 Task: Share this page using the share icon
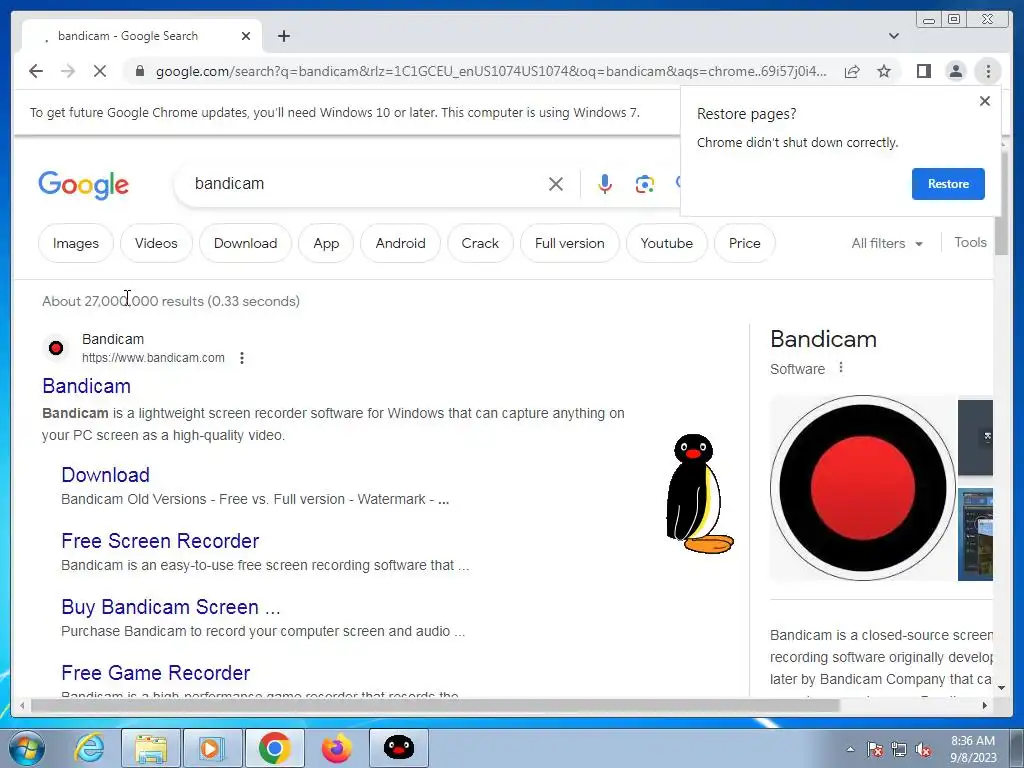(852, 71)
